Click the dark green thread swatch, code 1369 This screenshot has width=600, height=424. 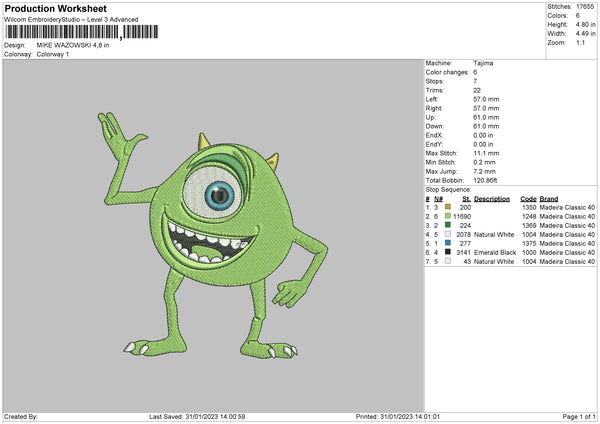pyautogui.click(x=448, y=225)
